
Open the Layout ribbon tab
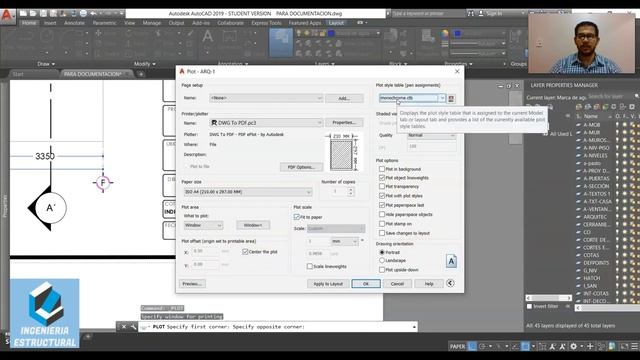pyautogui.click(x=336, y=23)
